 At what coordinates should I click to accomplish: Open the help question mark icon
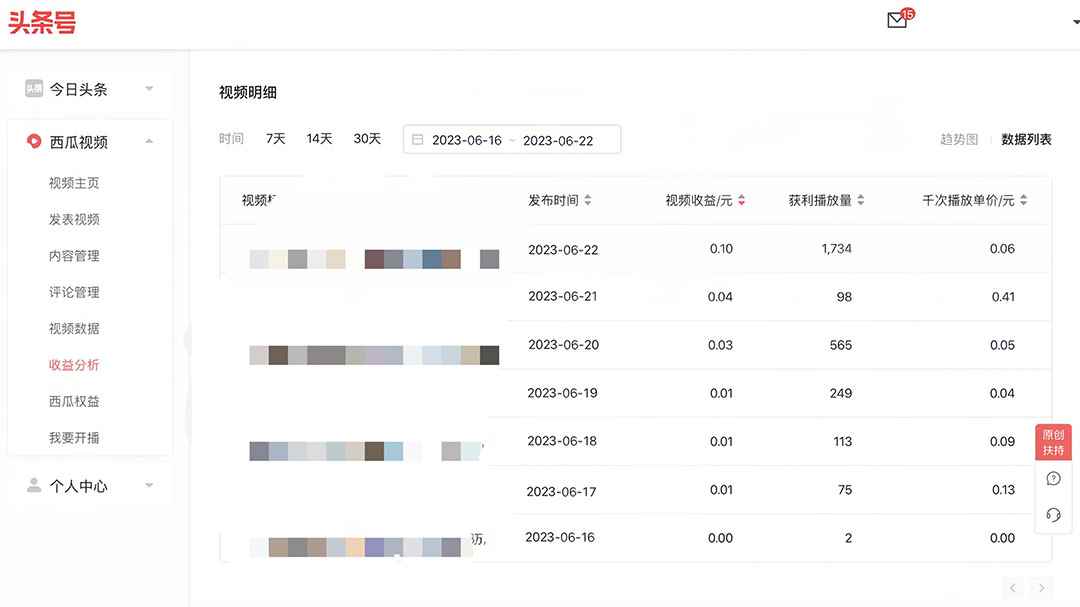(x=1053, y=478)
